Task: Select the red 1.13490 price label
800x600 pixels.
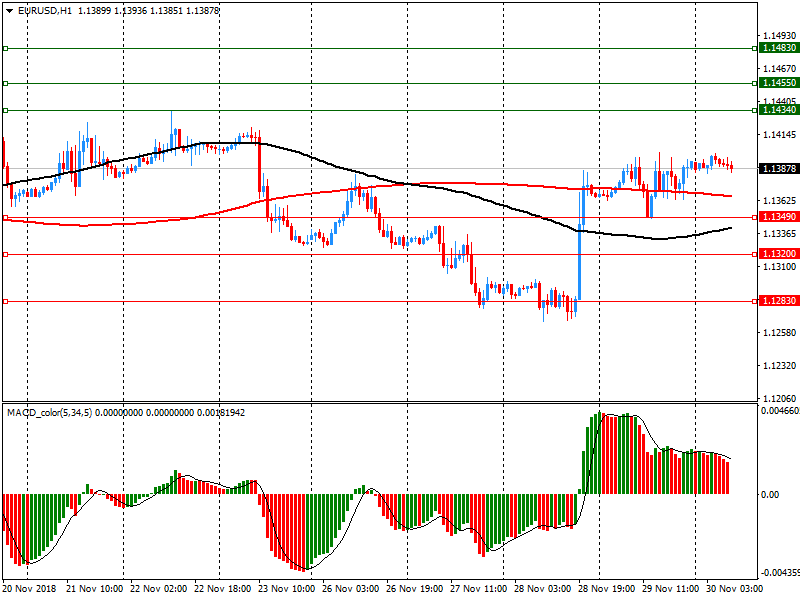Action: 778,217
